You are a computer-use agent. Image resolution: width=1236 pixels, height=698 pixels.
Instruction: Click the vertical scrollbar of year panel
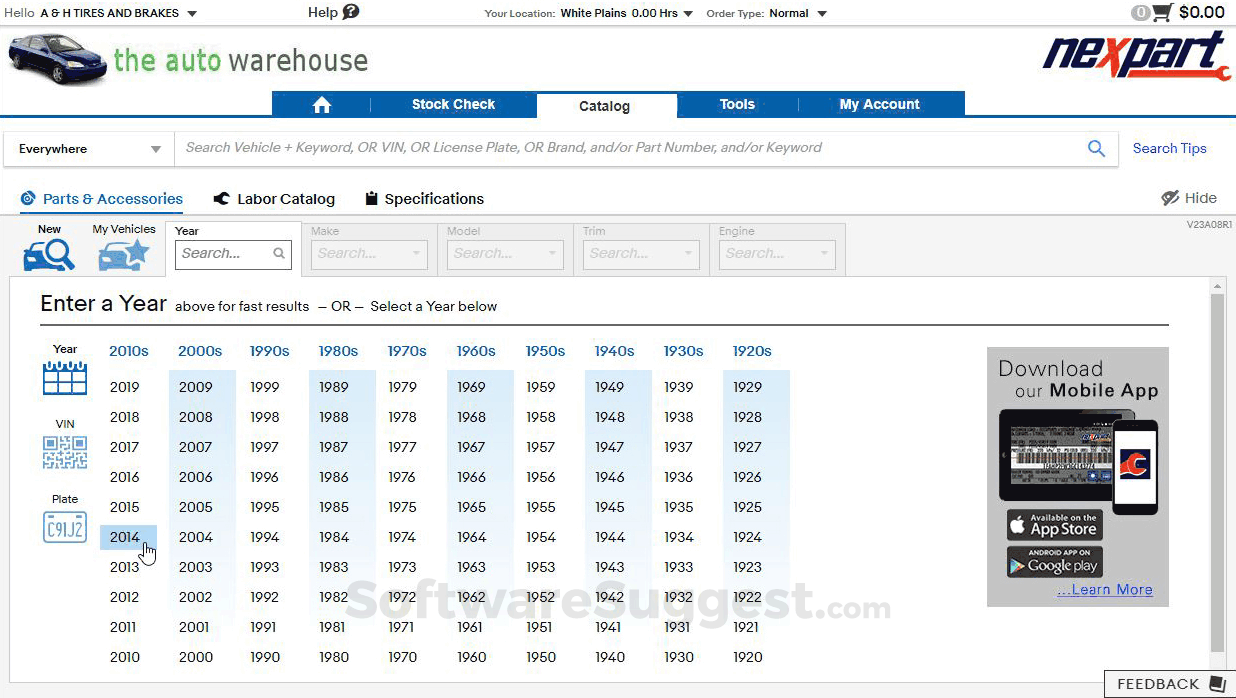1216,470
